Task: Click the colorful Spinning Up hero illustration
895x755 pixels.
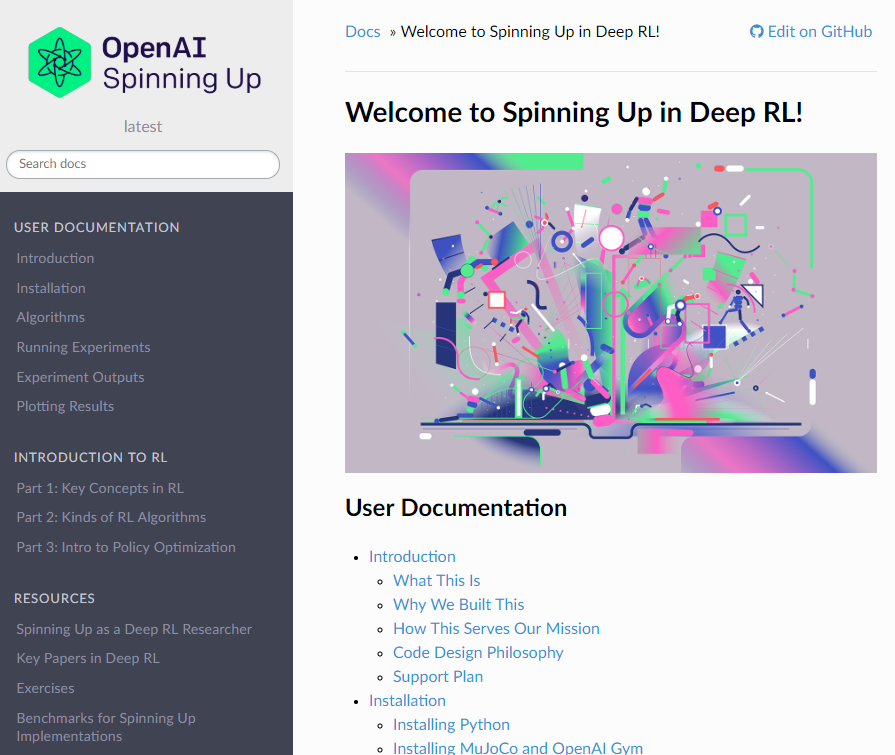Action: pyautogui.click(x=611, y=313)
